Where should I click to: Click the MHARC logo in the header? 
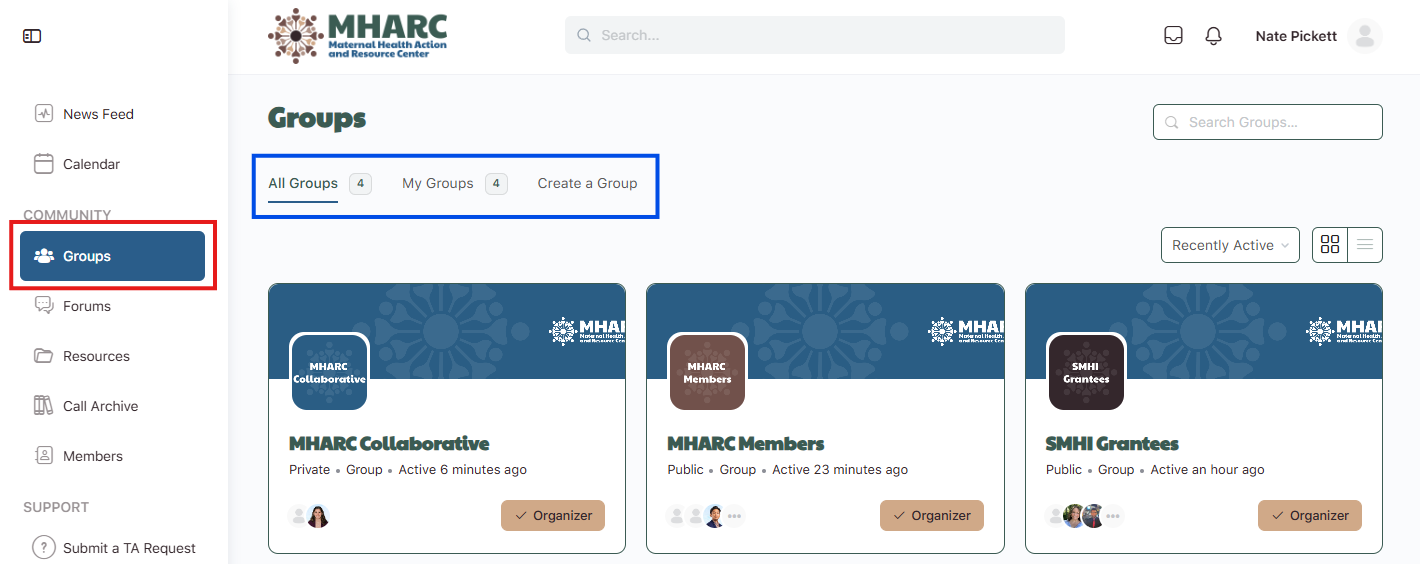(x=358, y=36)
